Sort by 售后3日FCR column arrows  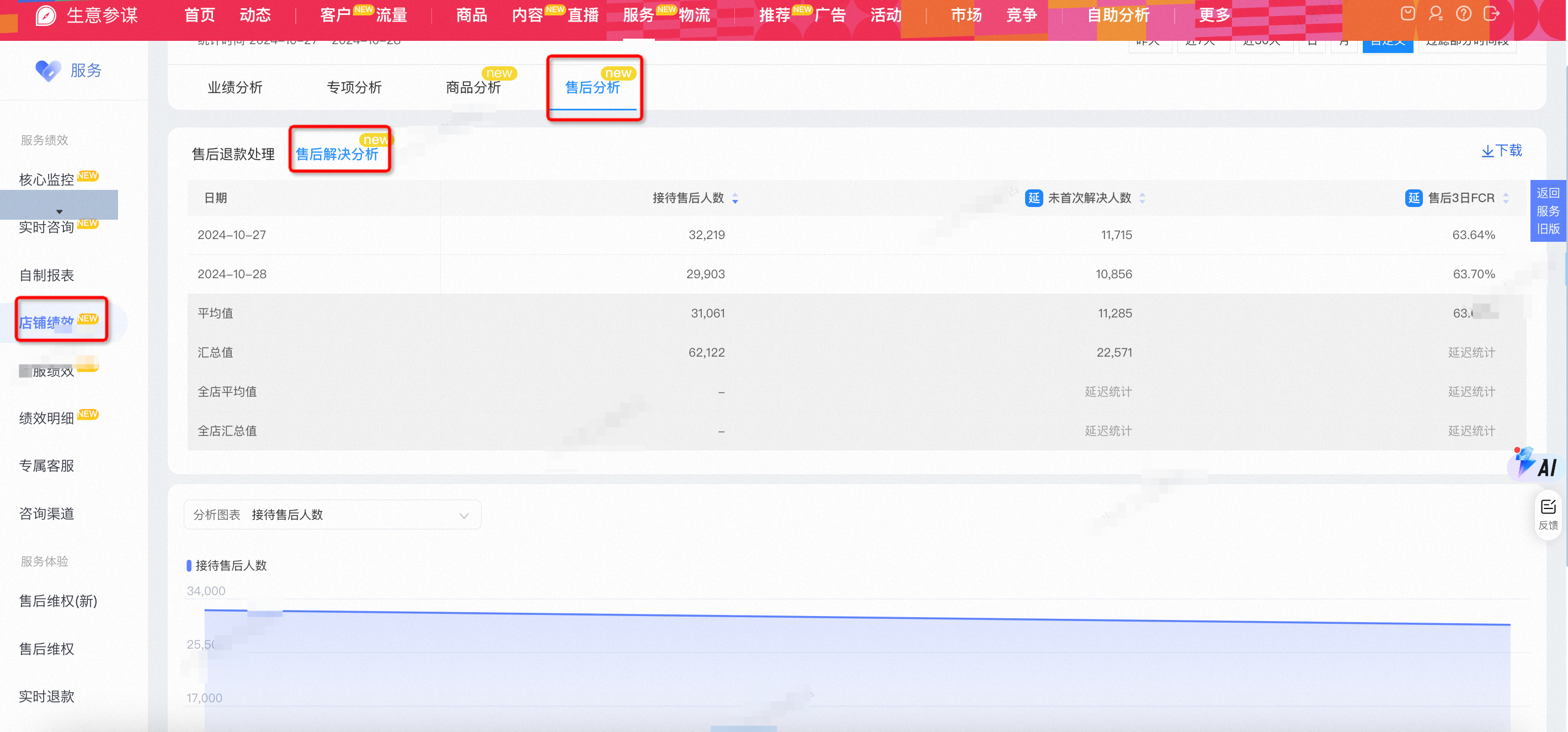(x=1505, y=199)
